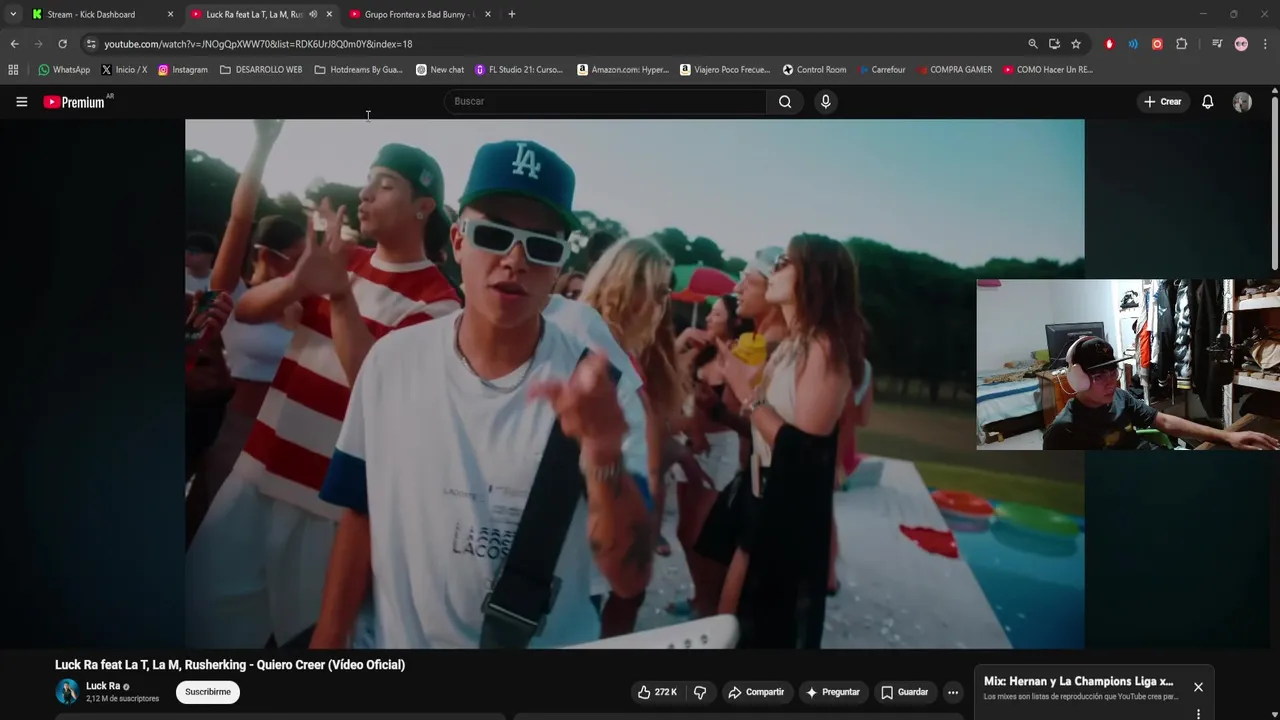1280x720 pixels.
Task: Reload the YouTube page
Action: [62, 44]
